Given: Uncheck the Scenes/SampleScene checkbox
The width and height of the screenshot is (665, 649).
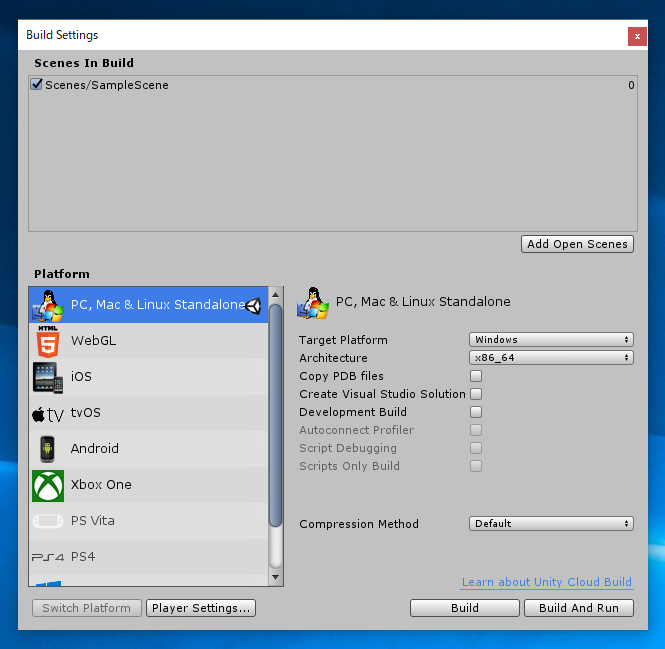Looking at the screenshot, I should coord(36,84).
